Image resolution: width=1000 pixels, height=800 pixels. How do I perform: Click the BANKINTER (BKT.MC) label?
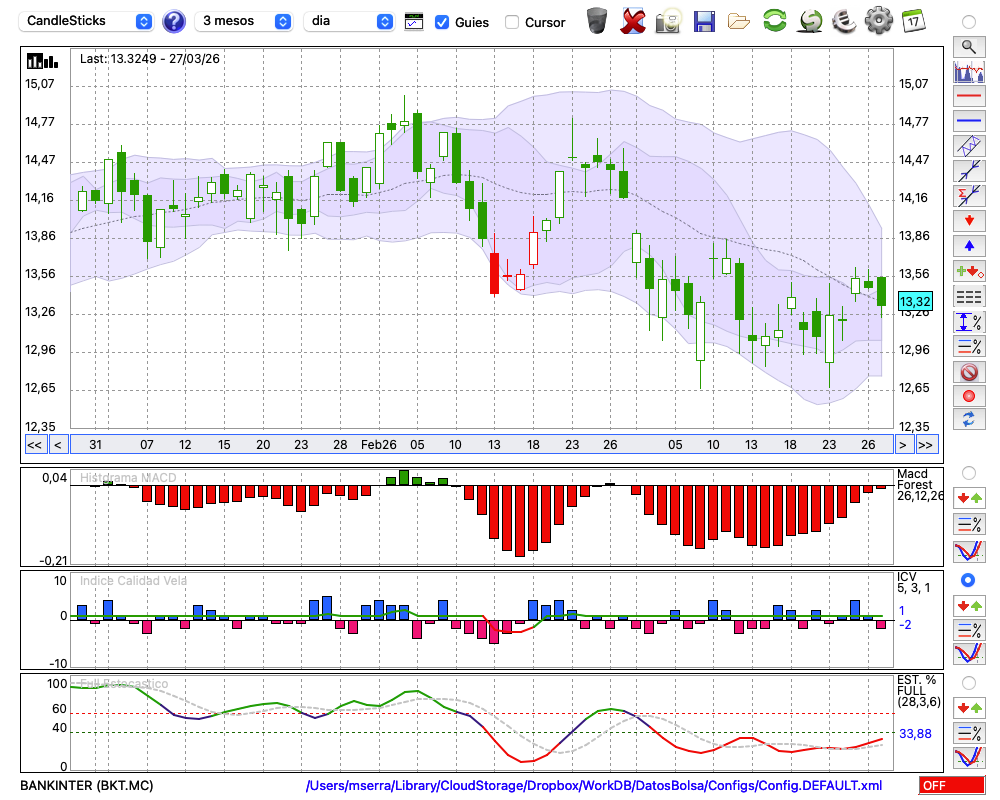point(87,785)
